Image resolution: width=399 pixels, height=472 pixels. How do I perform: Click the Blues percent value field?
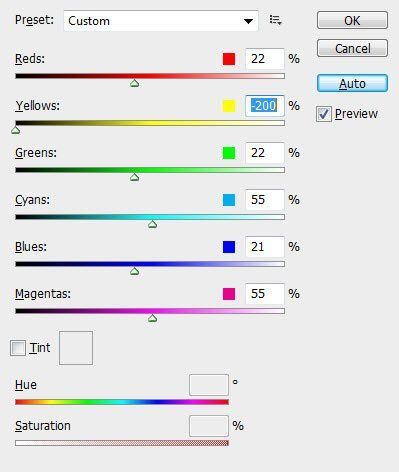click(265, 247)
